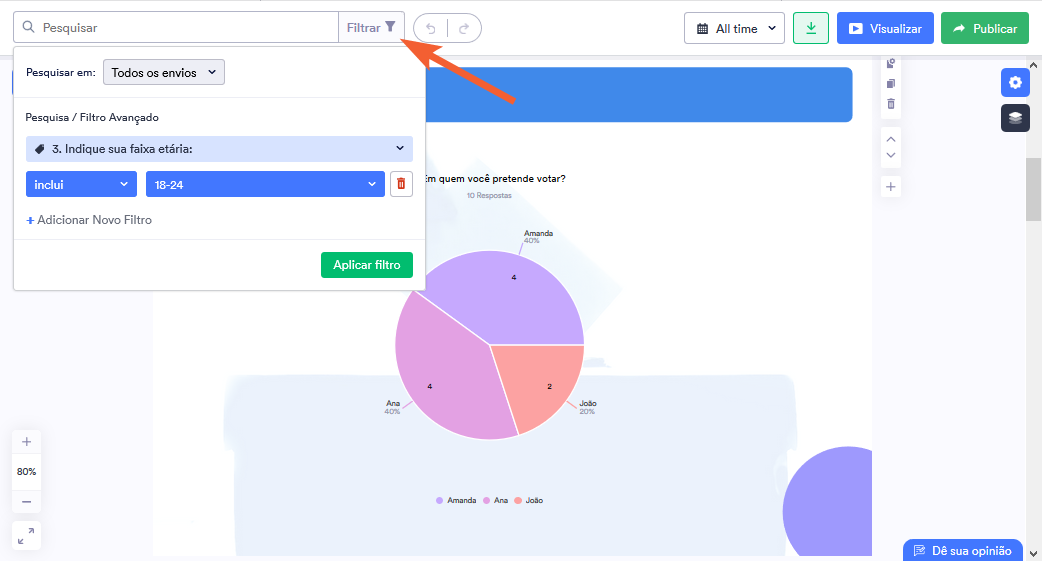Screen dimensions: 1042x561
Task: Toggle Amanda legend item
Action: pos(456,501)
